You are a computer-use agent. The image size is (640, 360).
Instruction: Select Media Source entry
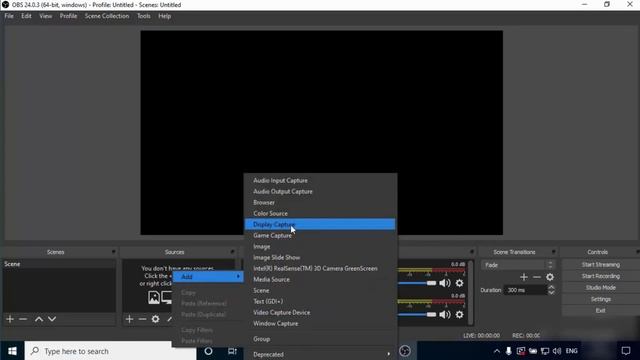tap(320, 280)
